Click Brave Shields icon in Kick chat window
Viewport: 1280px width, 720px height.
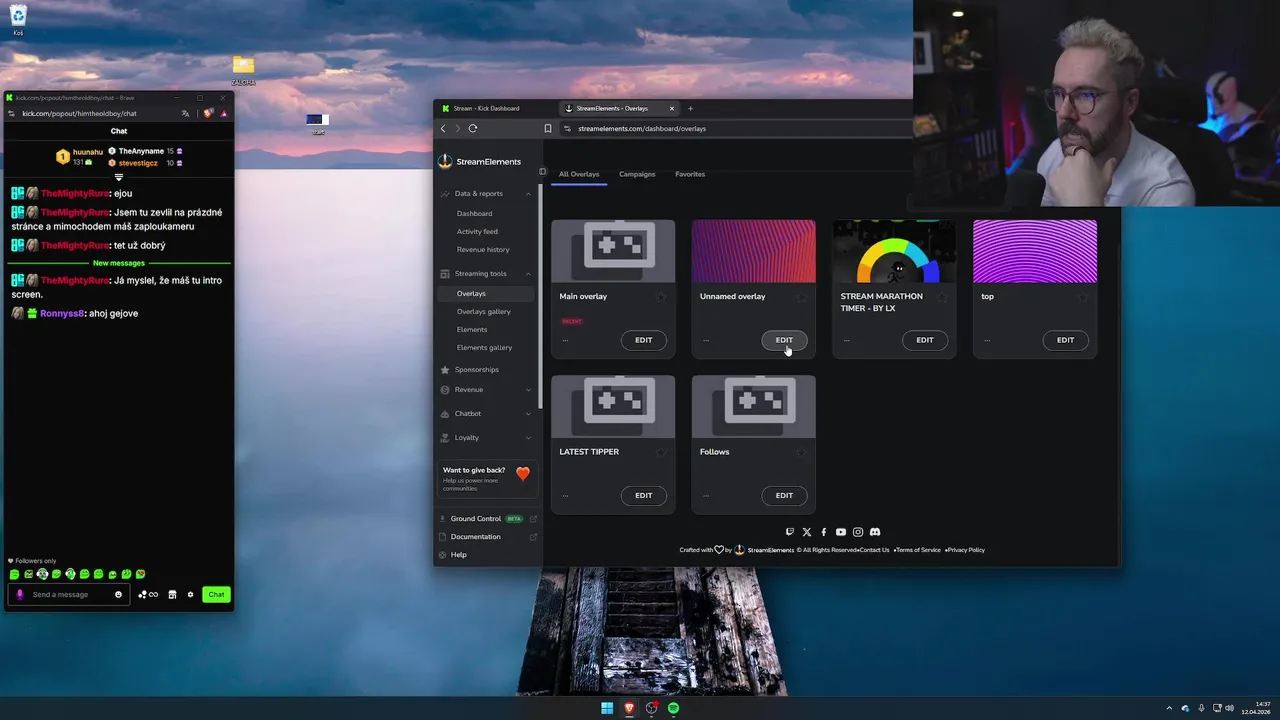(x=207, y=113)
